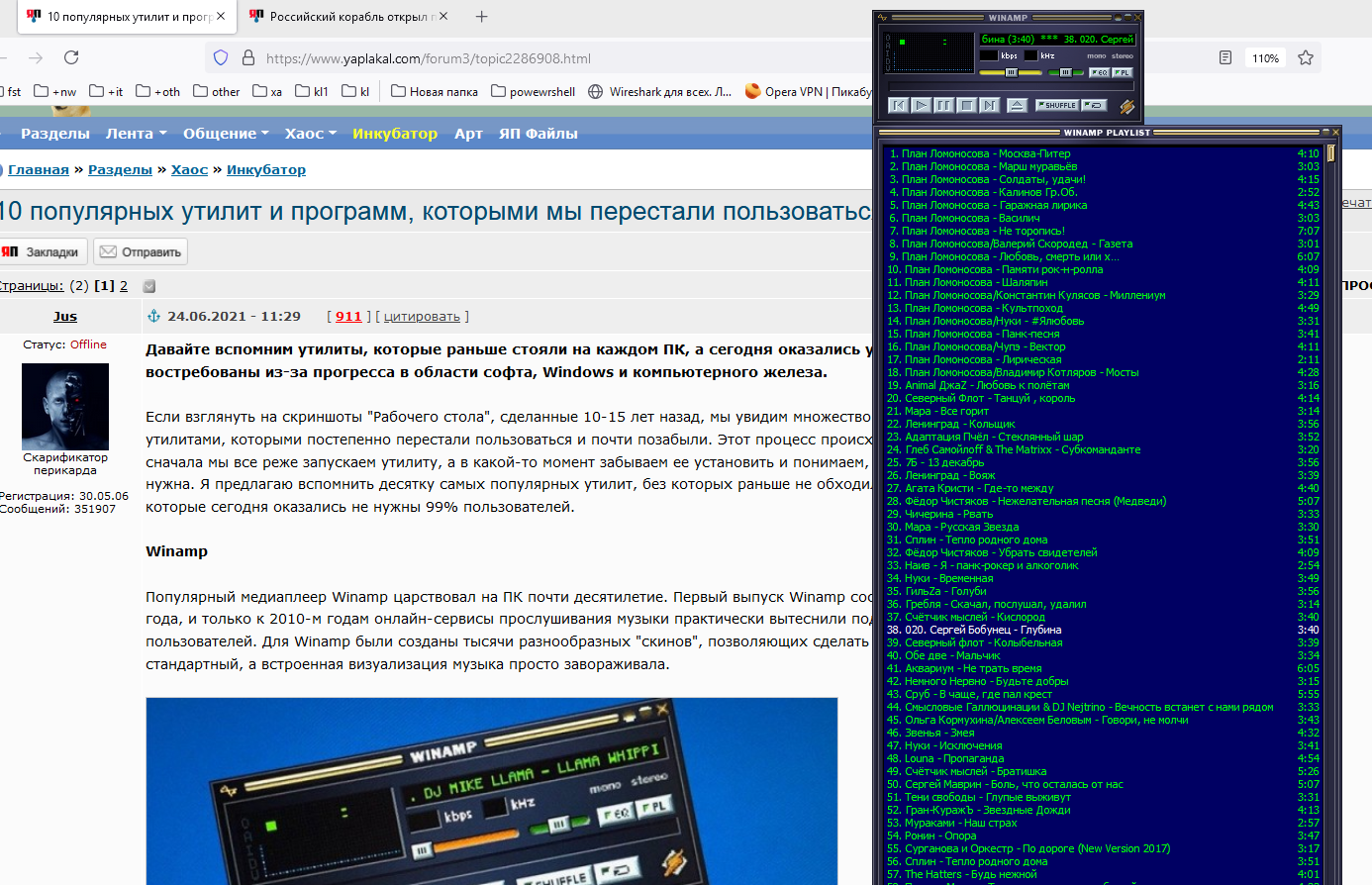Open the 'other' bookmarks folder
Image resolution: width=1372 pixels, height=885 pixels.
(217, 91)
